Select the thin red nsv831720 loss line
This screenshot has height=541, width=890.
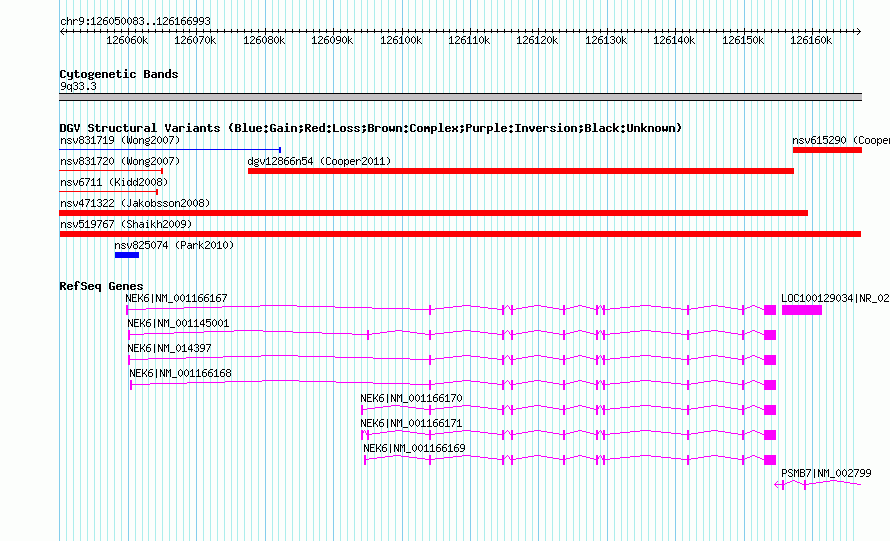coord(111,171)
